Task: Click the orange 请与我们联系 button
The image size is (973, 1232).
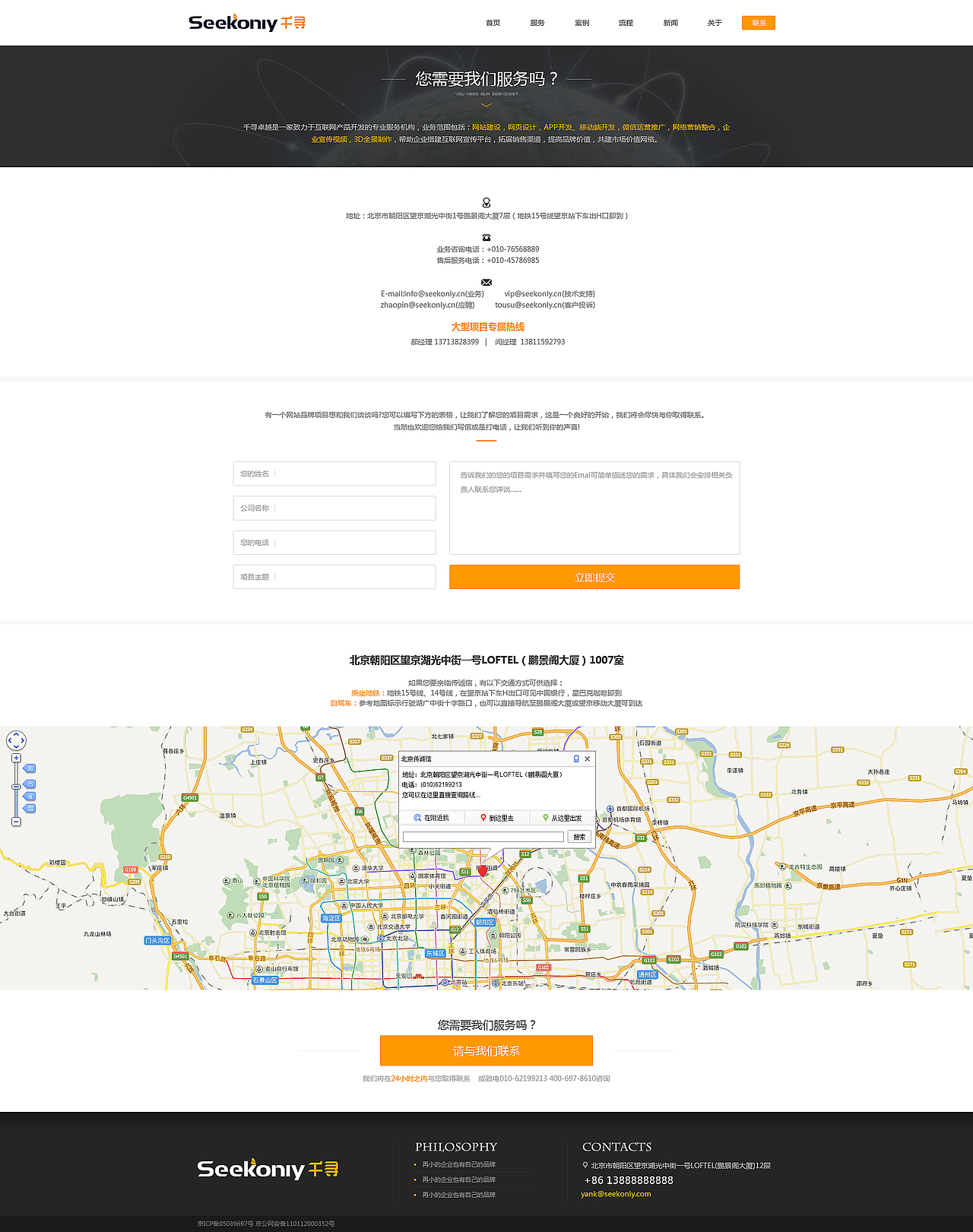Action: click(x=486, y=1050)
